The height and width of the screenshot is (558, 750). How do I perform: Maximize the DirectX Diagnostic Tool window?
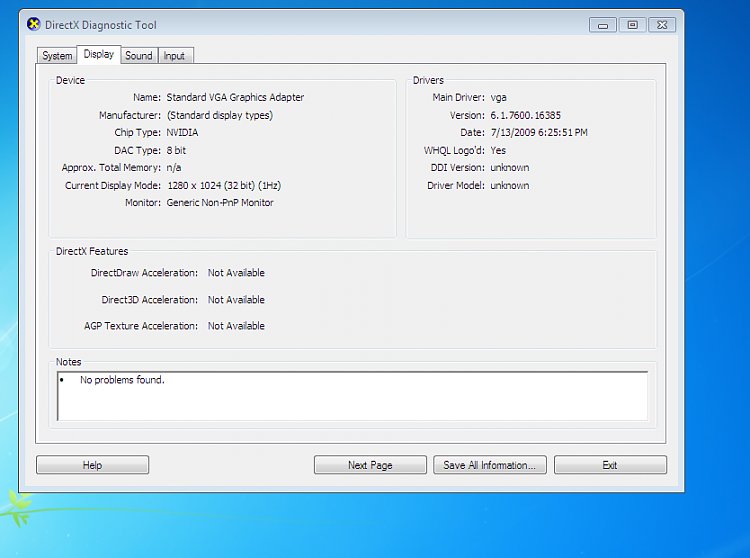[x=632, y=25]
